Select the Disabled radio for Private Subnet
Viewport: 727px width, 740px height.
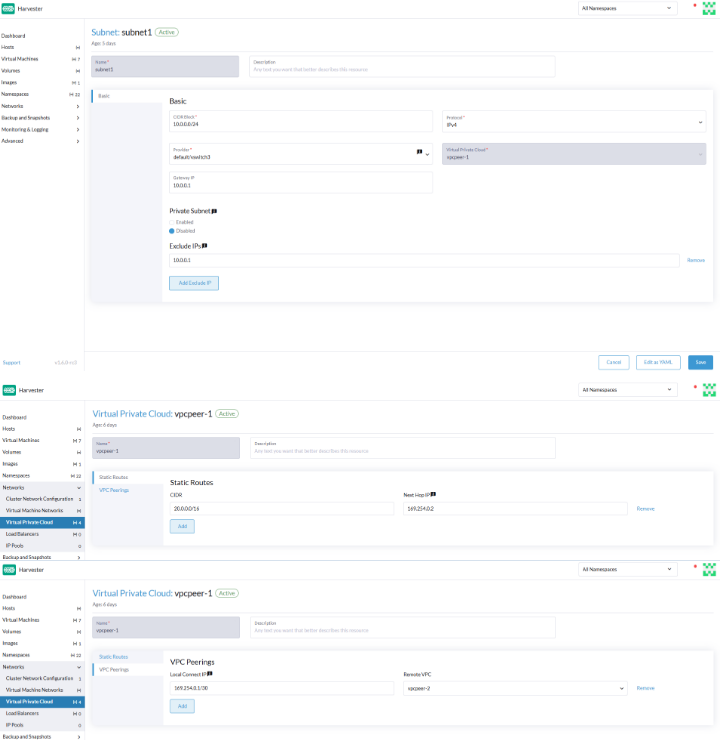(x=172, y=231)
